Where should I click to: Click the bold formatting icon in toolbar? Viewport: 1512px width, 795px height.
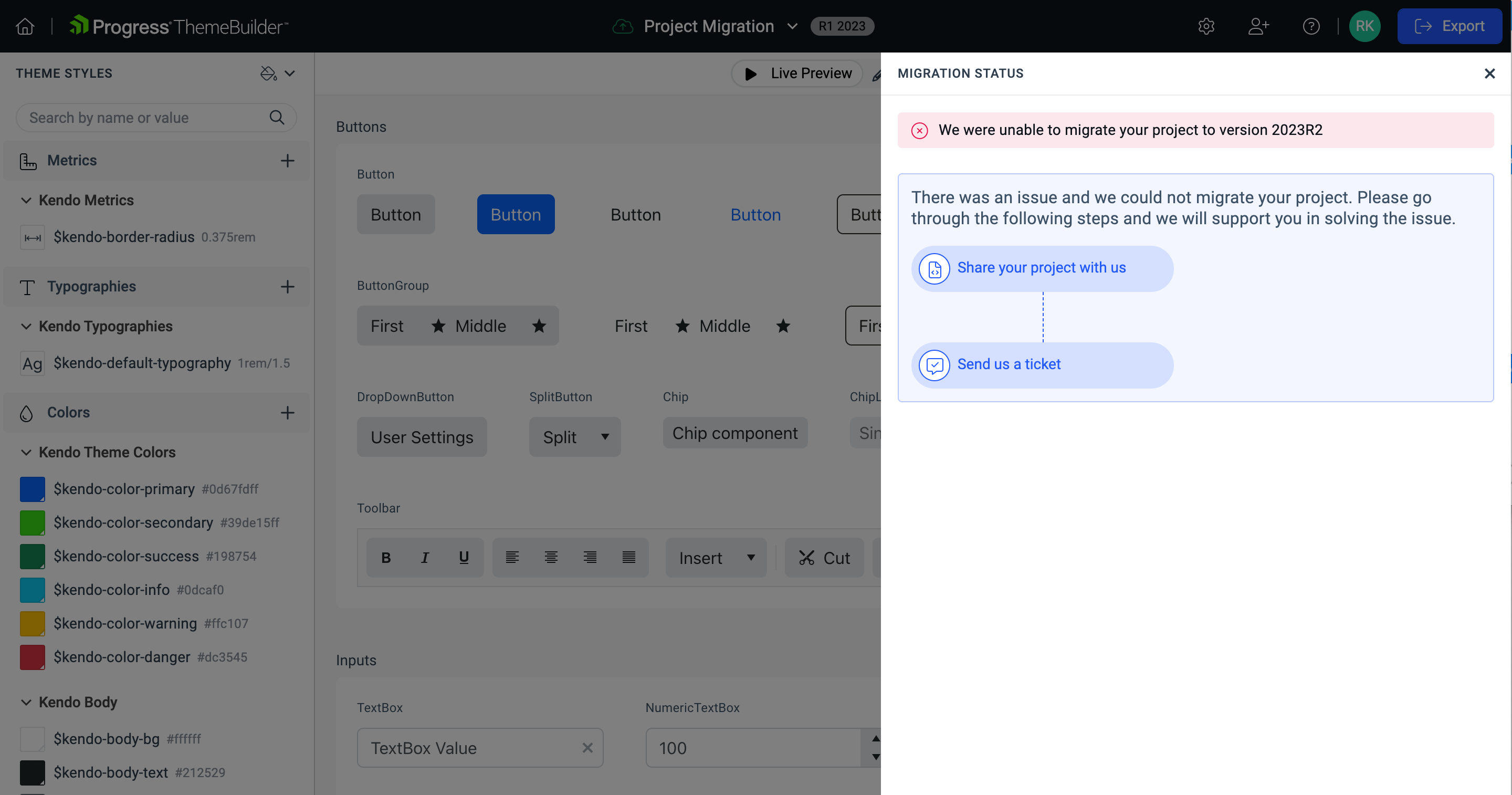[x=384, y=557]
